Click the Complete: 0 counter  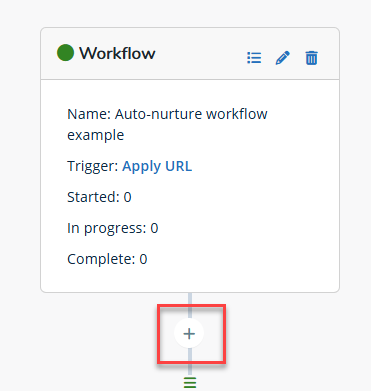tap(107, 259)
